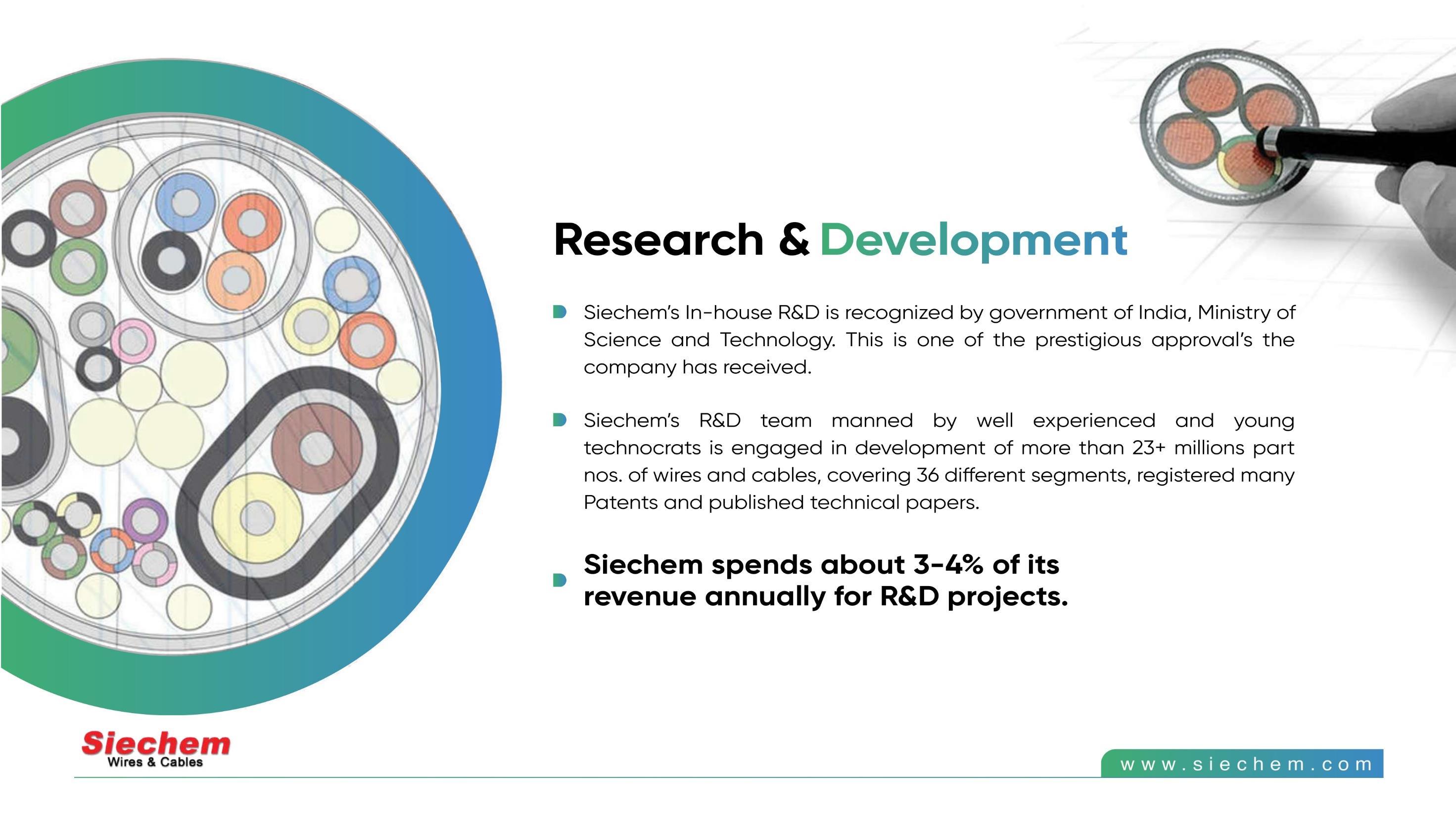The image size is (1456, 819).
Task: Select the paragraph starting "Siechem's In-house R&D"
Action: 939,340
